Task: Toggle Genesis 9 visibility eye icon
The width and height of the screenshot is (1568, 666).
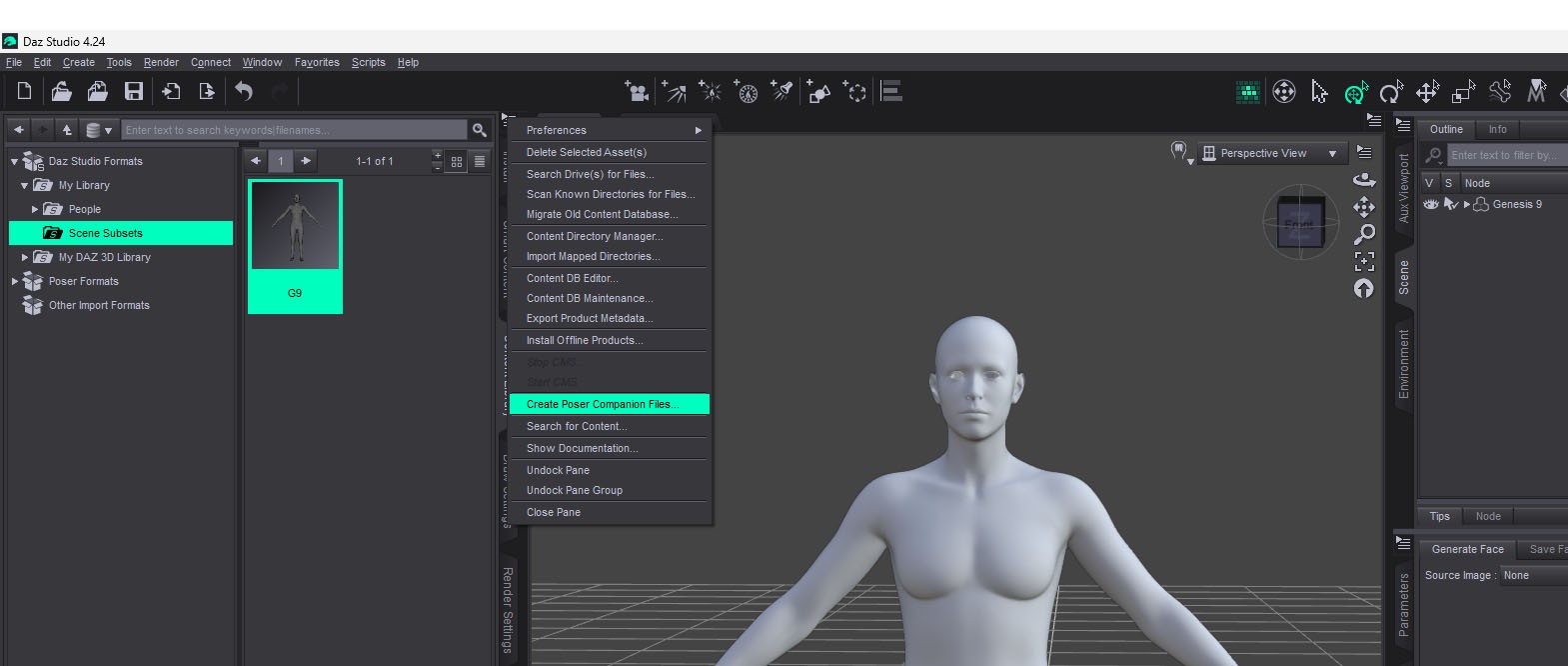Action: (x=1431, y=204)
